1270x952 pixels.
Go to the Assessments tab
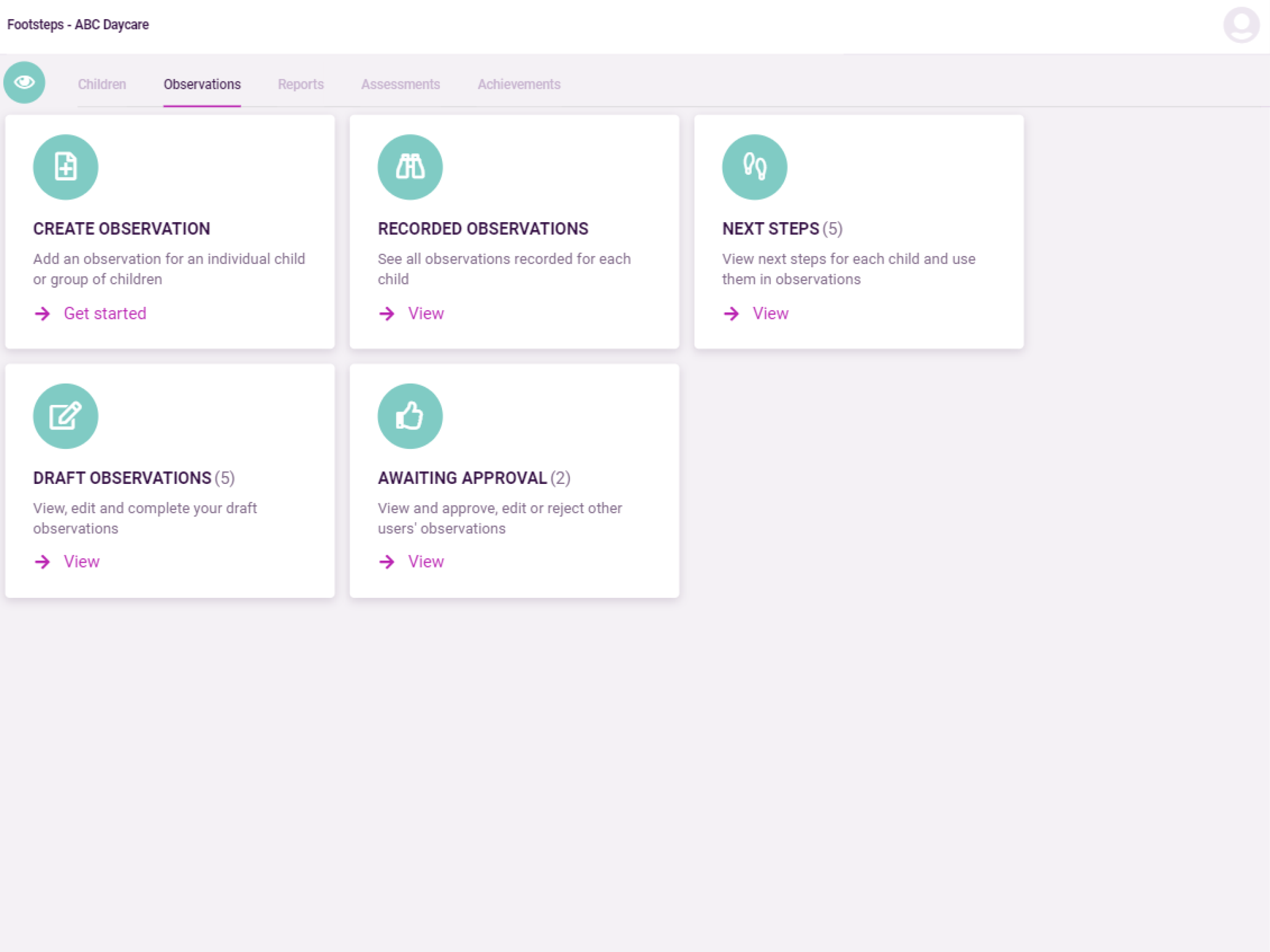[x=401, y=85]
